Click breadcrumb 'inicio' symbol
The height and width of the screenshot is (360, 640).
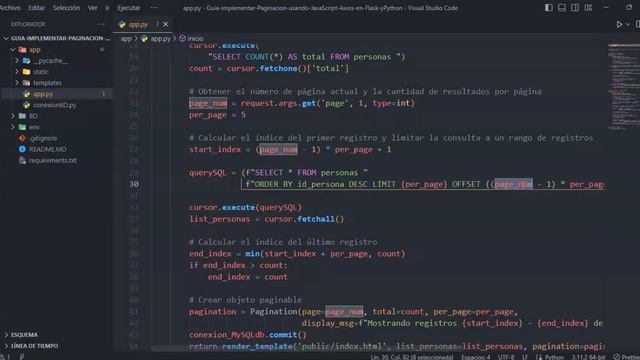coord(195,39)
